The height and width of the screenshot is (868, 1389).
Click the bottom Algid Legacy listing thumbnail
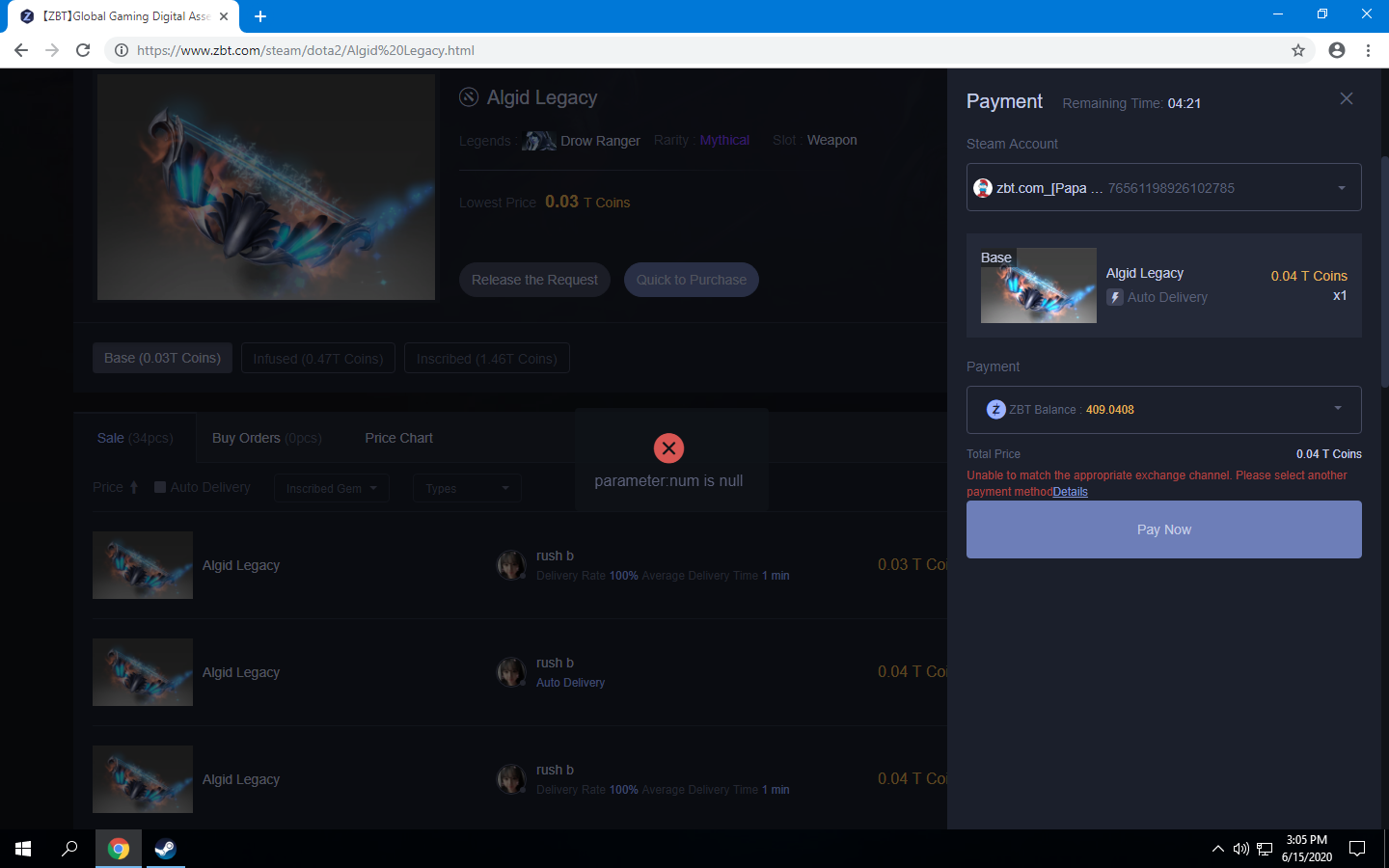click(x=143, y=779)
